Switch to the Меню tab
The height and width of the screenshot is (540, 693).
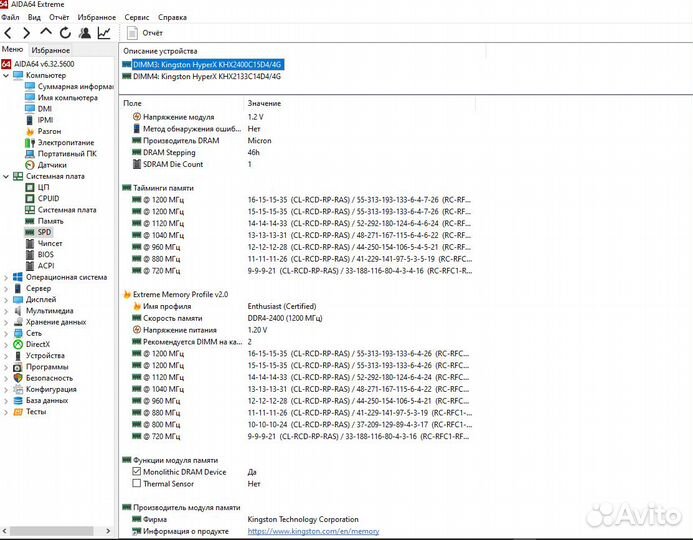point(12,49)
